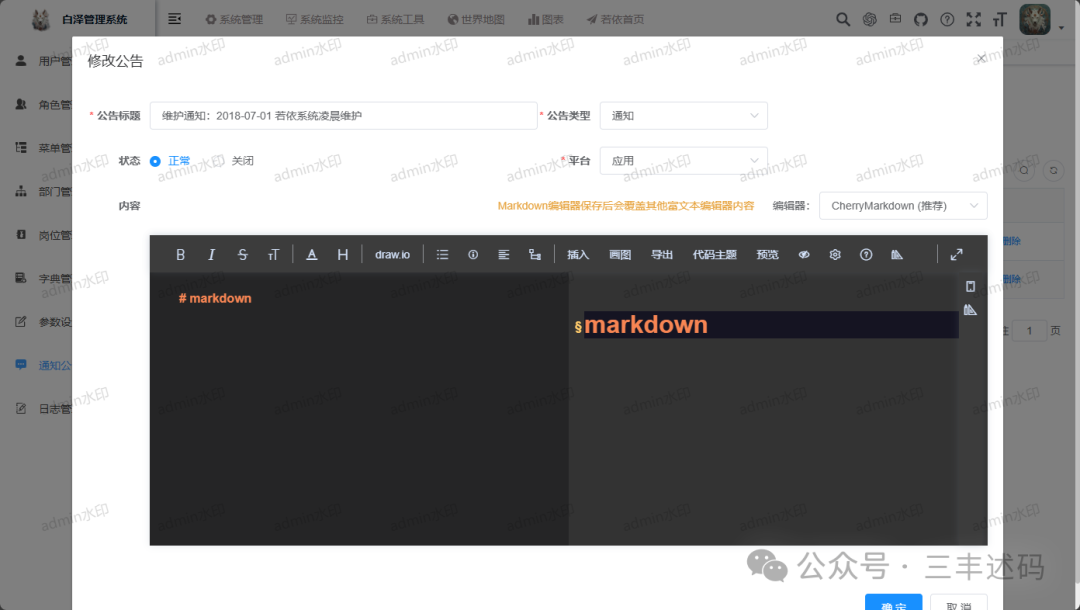Viewport: 1080px width, 610px height.
Task: Click the books icon in preview sidebar
Action: click(970, 310)
